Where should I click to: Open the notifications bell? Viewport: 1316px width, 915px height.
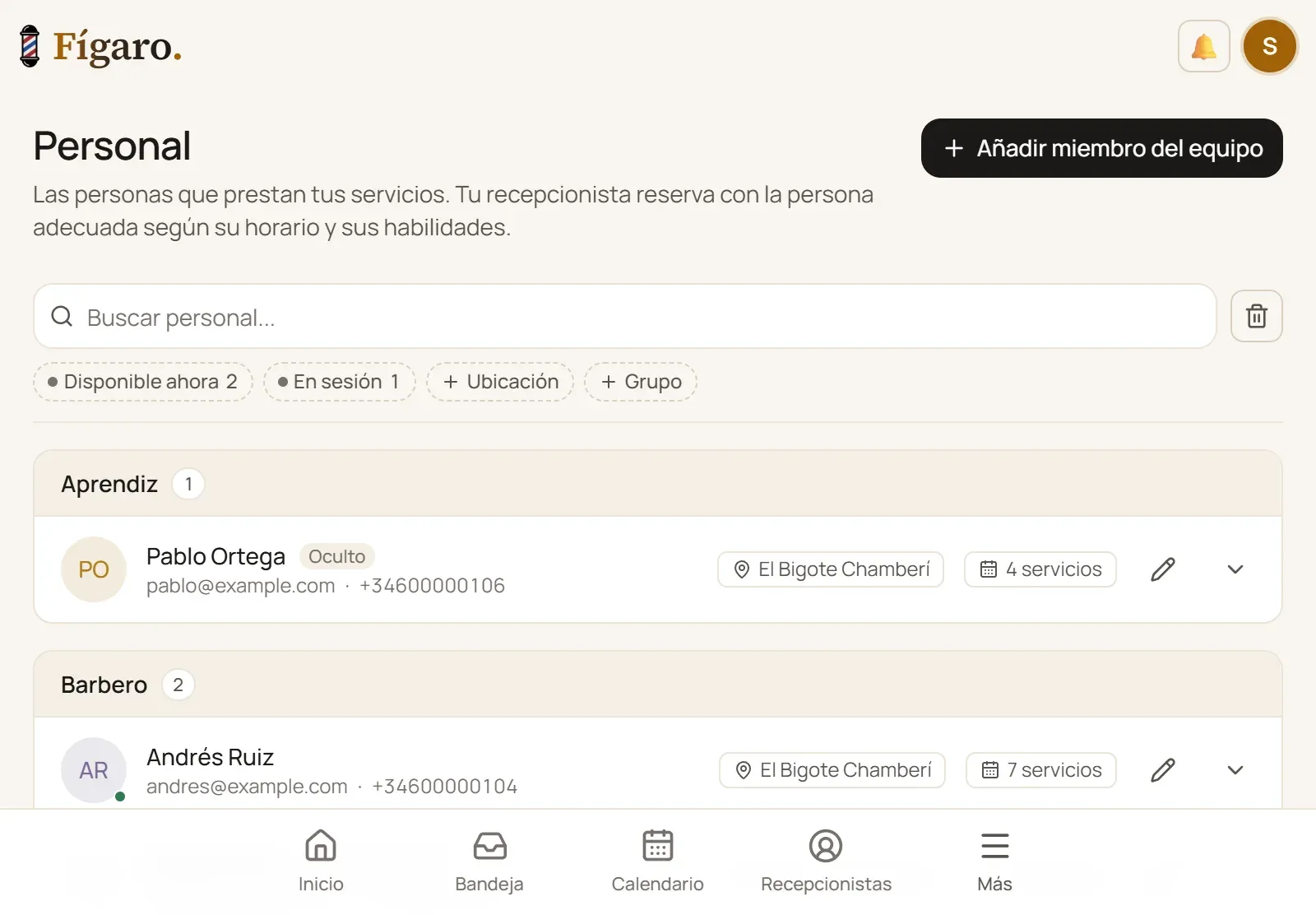[x=1203, y=46]
